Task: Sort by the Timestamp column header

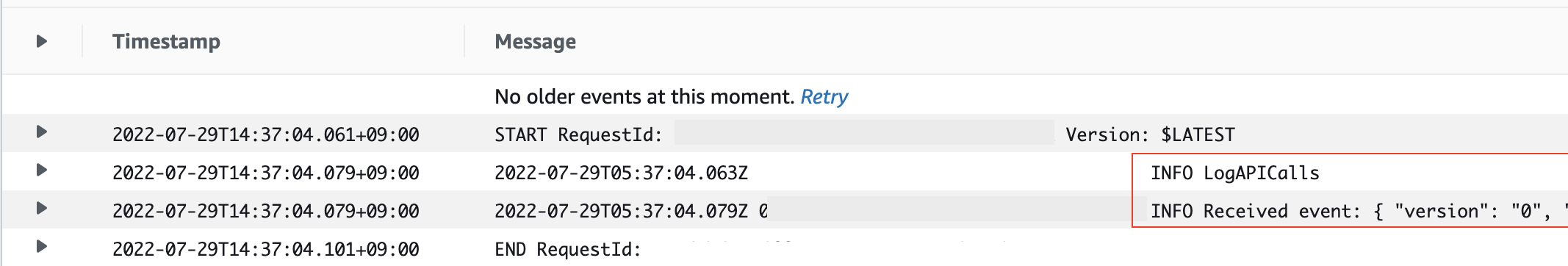Action: tap(166, 42)
